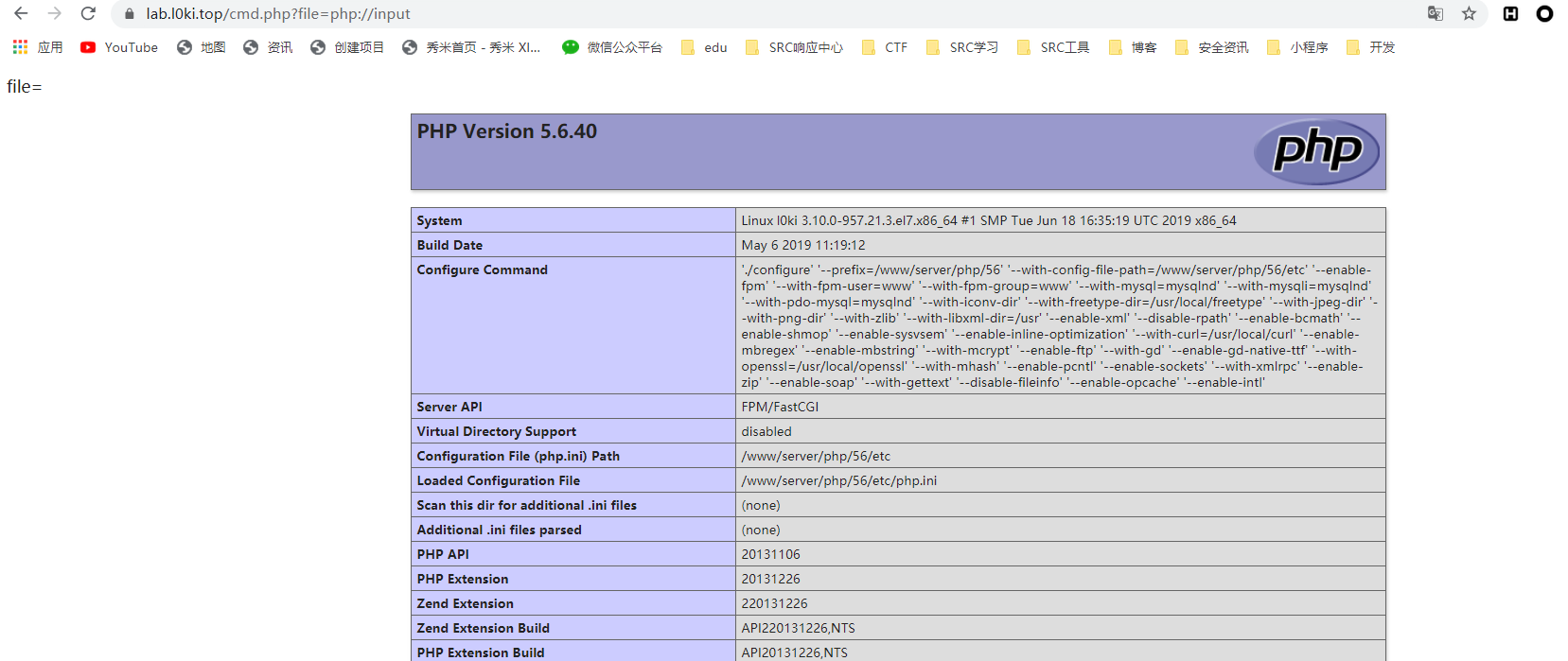The image size is (1568, 661).
Task: Click the translate page icon
Action: [1435, 13]
